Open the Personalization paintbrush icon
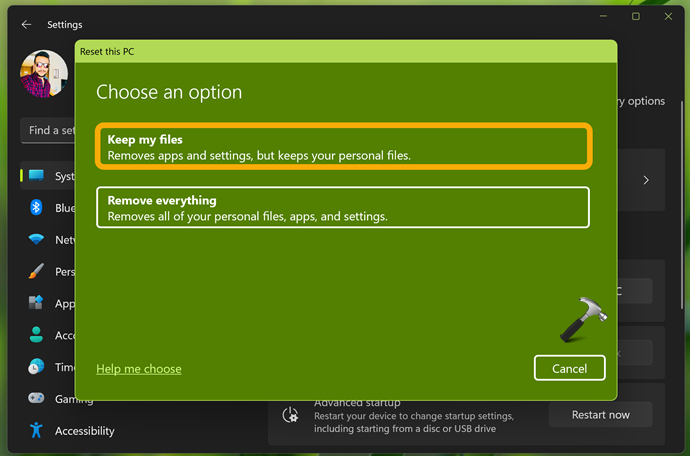The height and width of the screenshot is (456, 690). (x=37, y=271)
